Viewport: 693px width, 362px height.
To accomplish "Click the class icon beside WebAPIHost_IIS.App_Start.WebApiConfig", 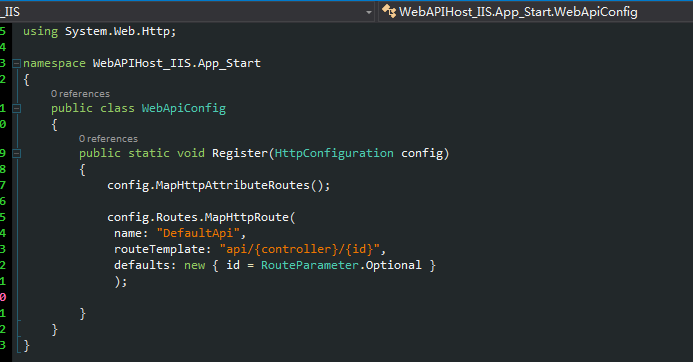I will 389,11.
